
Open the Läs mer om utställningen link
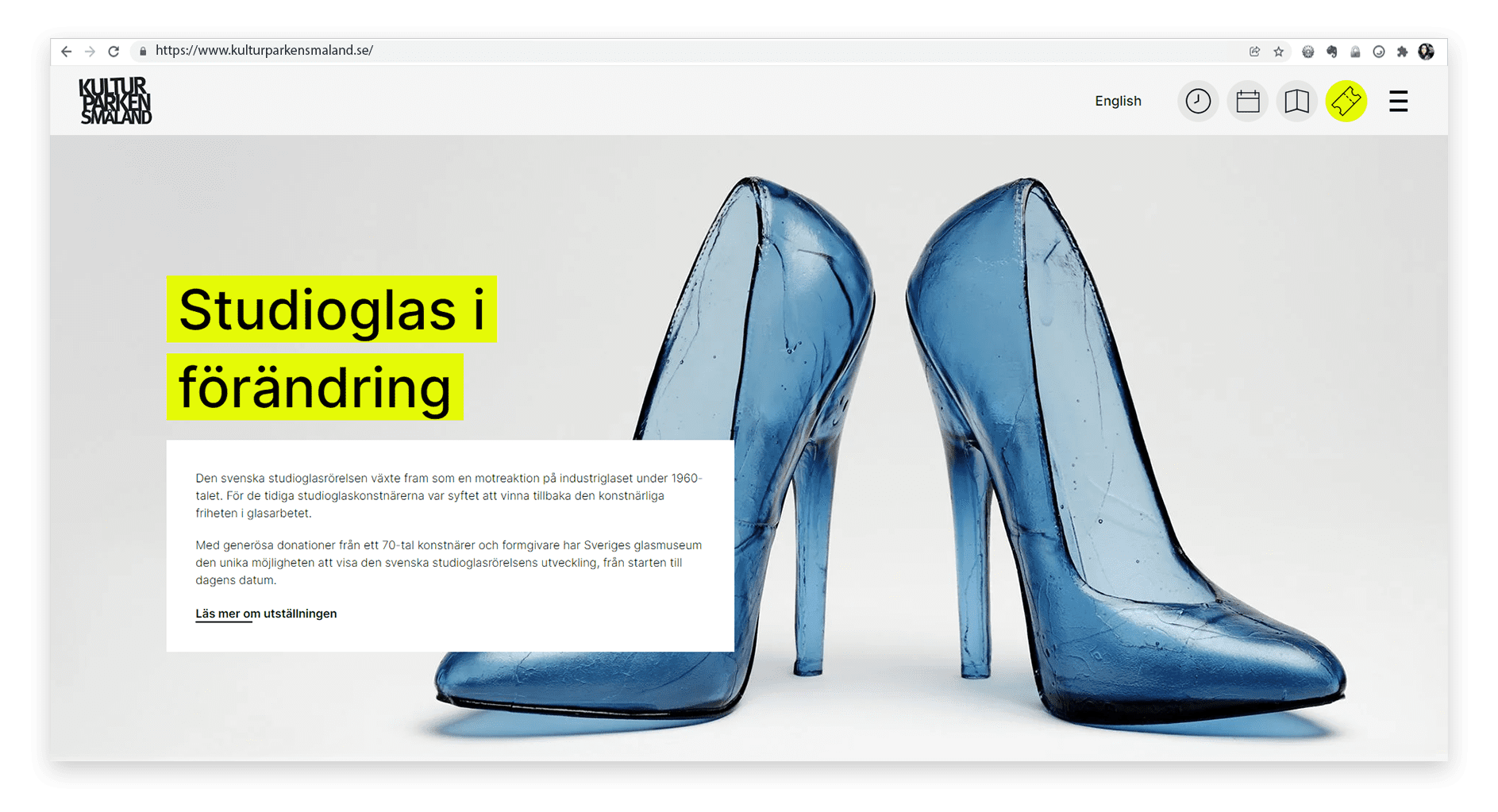click(x=266, y=614)
